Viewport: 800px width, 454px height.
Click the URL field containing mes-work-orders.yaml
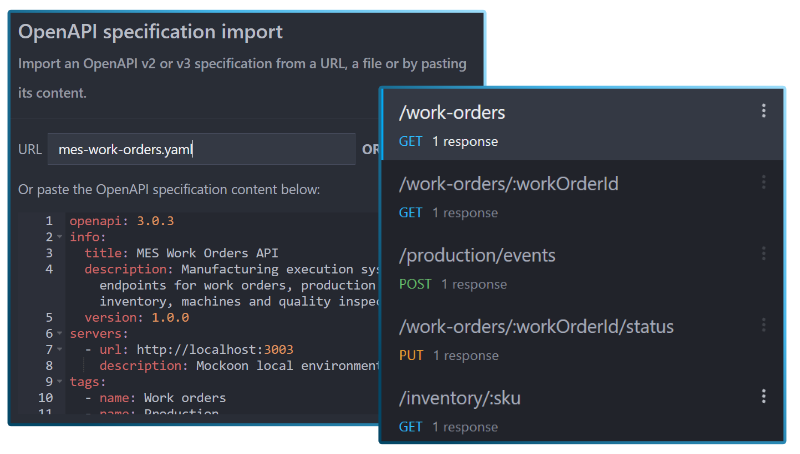coord(202,149)
